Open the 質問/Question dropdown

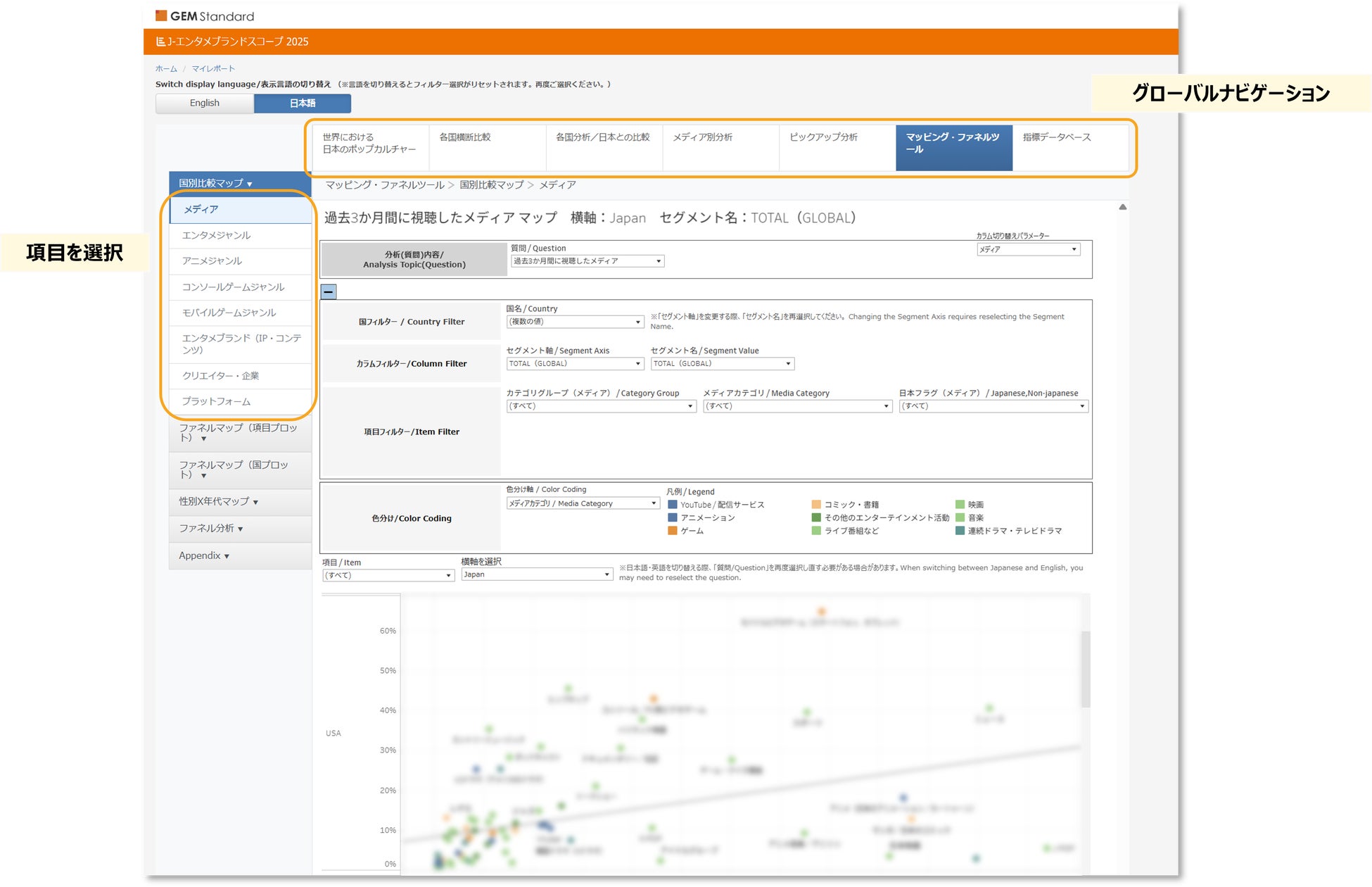[587, 261]
